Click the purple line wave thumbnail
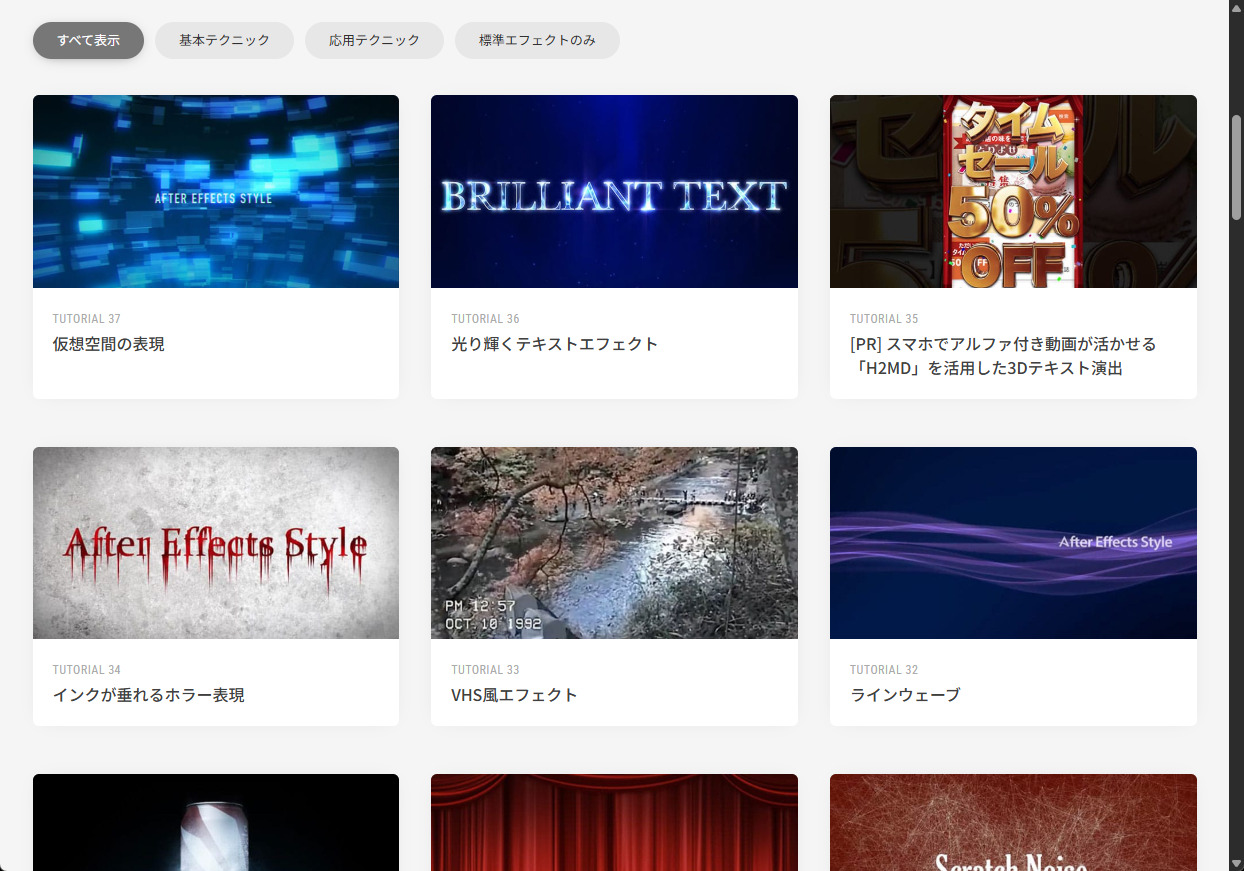 click(x=1013, y=542)
